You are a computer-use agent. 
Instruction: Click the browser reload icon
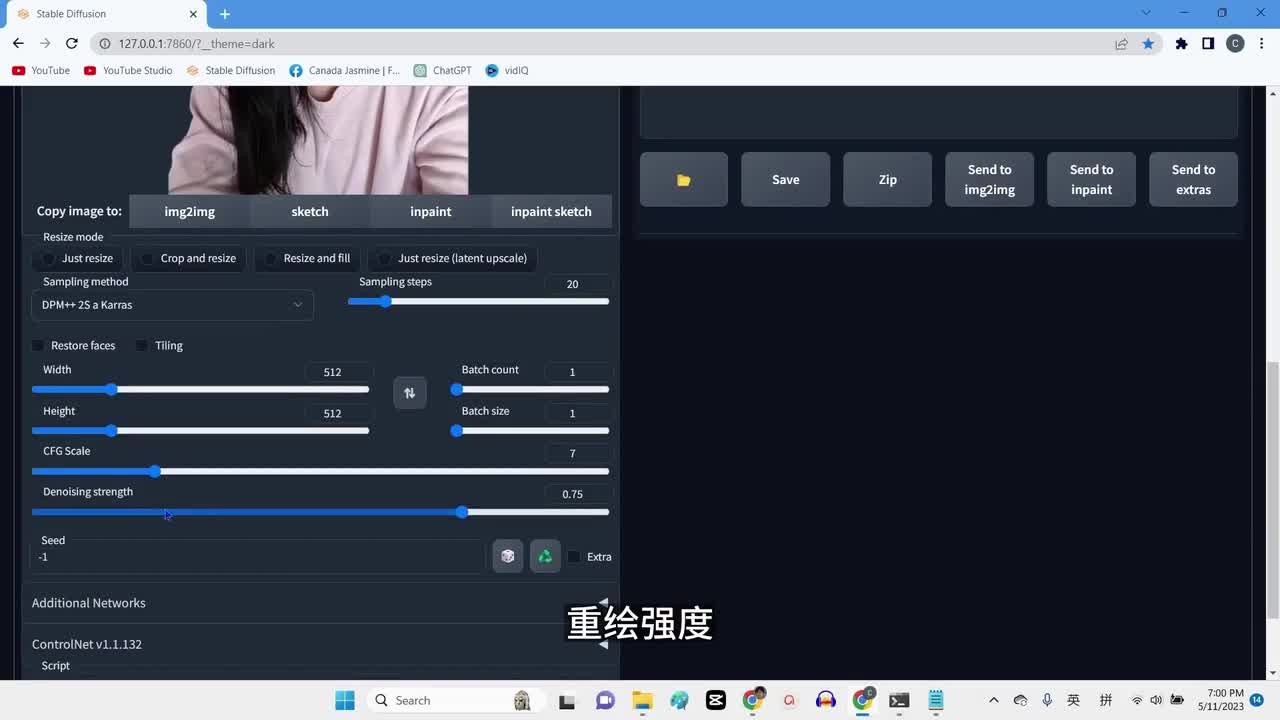(x=72, y=43)
